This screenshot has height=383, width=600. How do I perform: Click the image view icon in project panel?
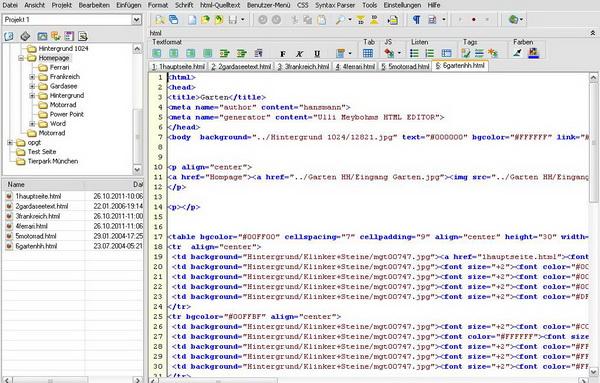point(42,36)
